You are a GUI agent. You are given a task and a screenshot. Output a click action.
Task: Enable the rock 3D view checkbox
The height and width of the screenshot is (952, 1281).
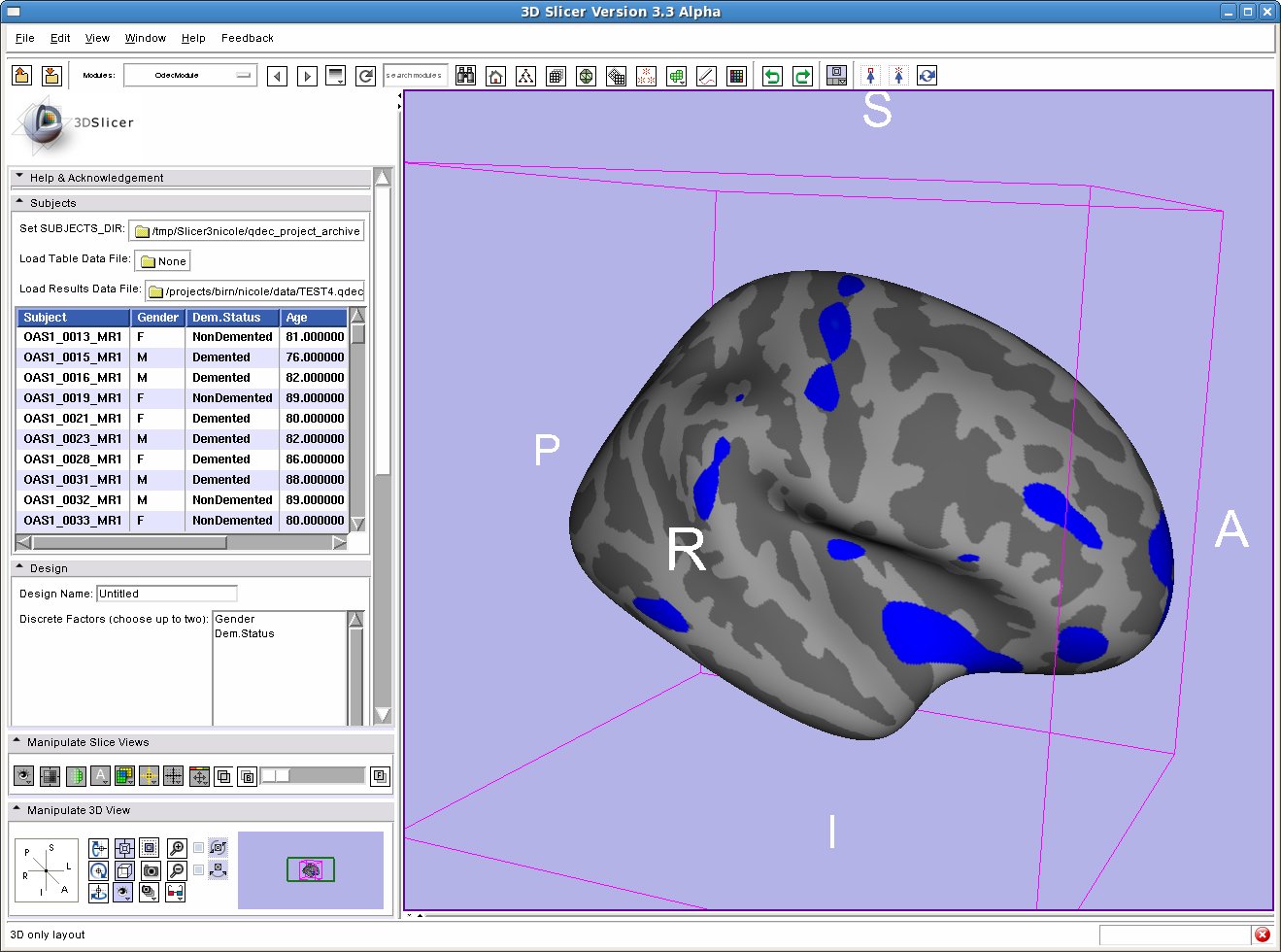pyautogui.click(x=199, y=870)
